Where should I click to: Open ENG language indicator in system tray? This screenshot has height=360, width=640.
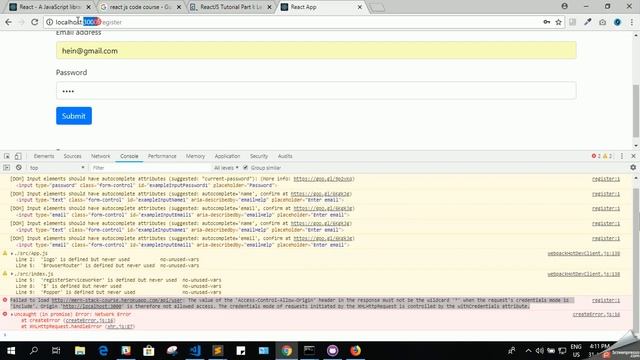(x=576, y=351)
